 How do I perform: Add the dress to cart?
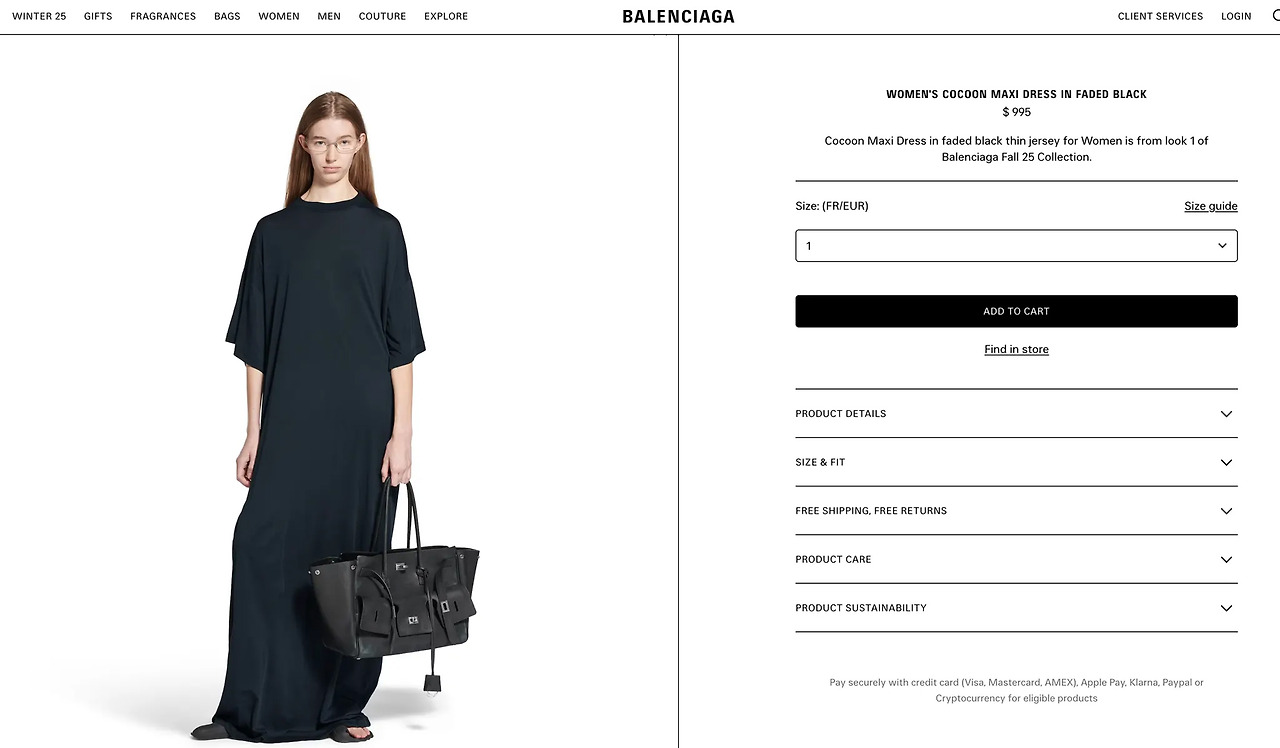pos(1016,311)
